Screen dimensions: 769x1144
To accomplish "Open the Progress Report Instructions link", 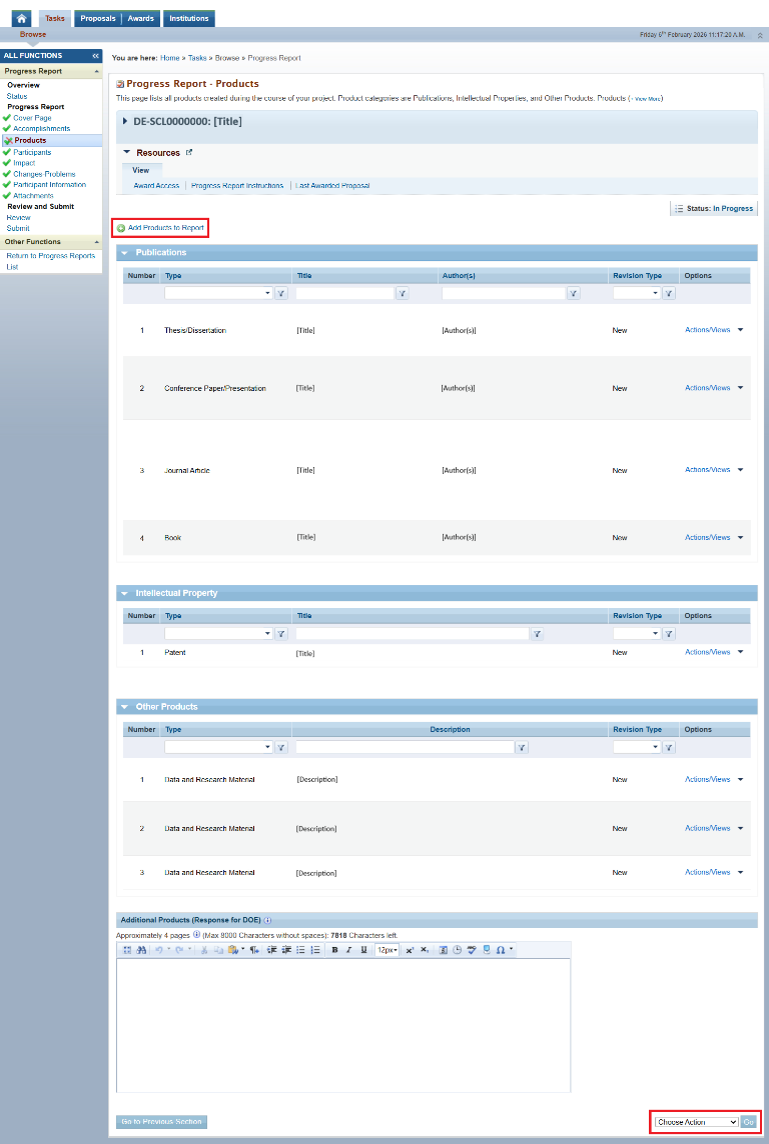I will point(237,186).
